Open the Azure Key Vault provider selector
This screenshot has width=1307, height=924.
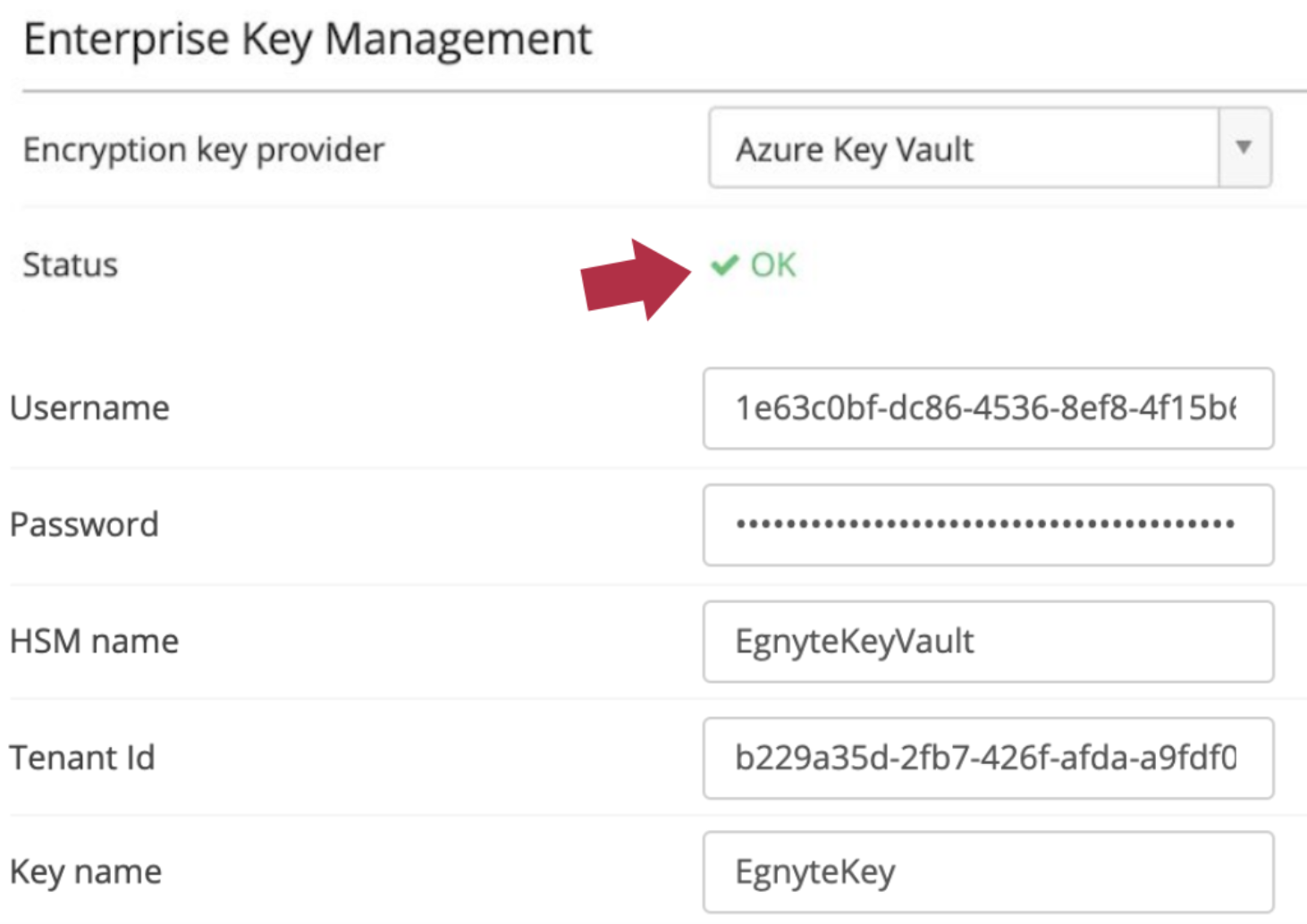[x=990, y=147]
